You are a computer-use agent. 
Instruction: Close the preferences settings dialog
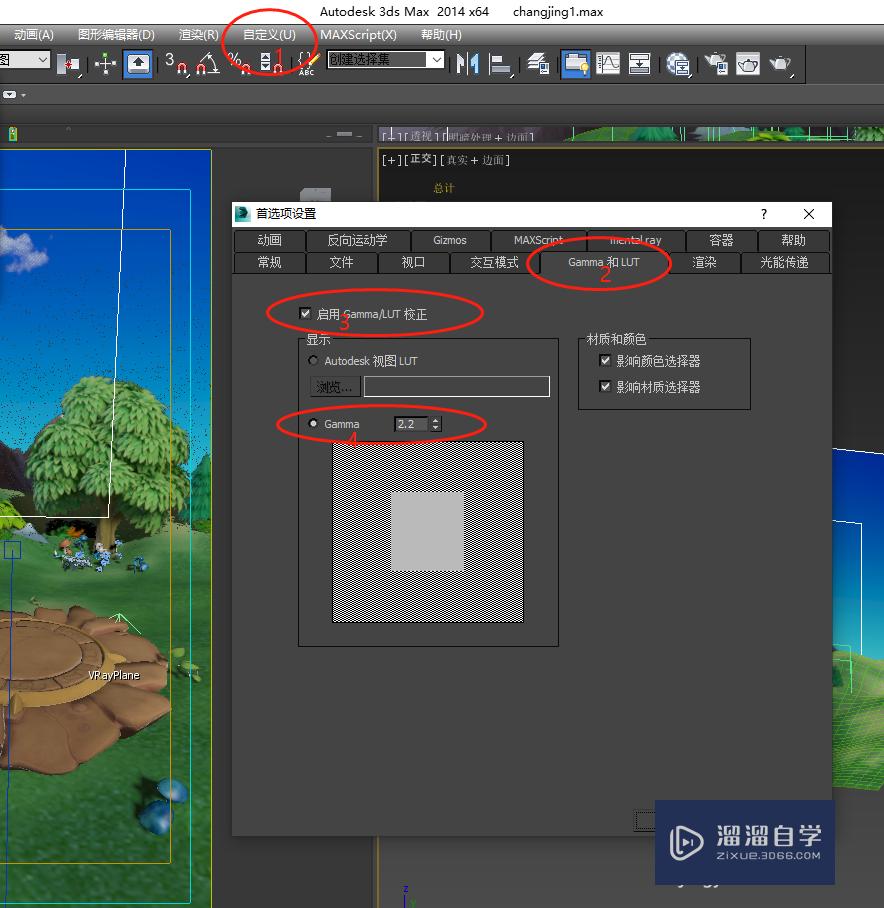coord(809,214)
